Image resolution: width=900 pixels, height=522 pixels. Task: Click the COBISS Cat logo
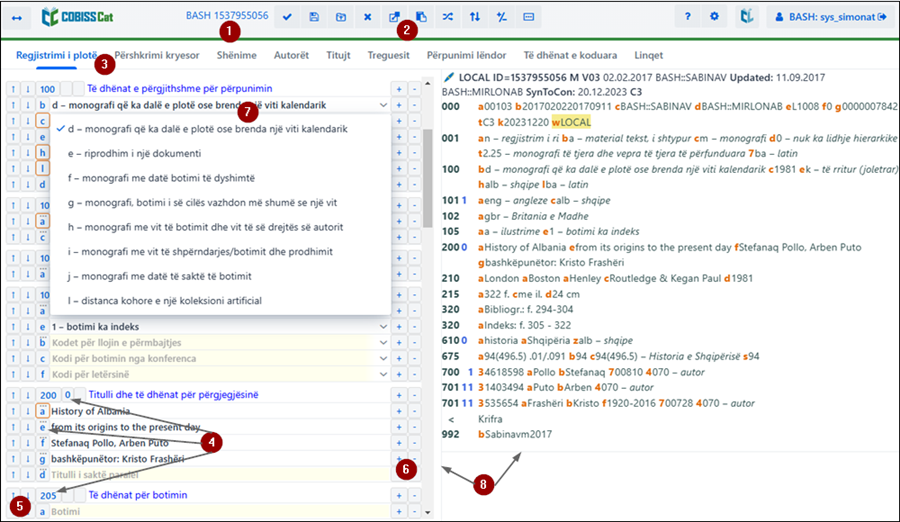tap(77, 17)
